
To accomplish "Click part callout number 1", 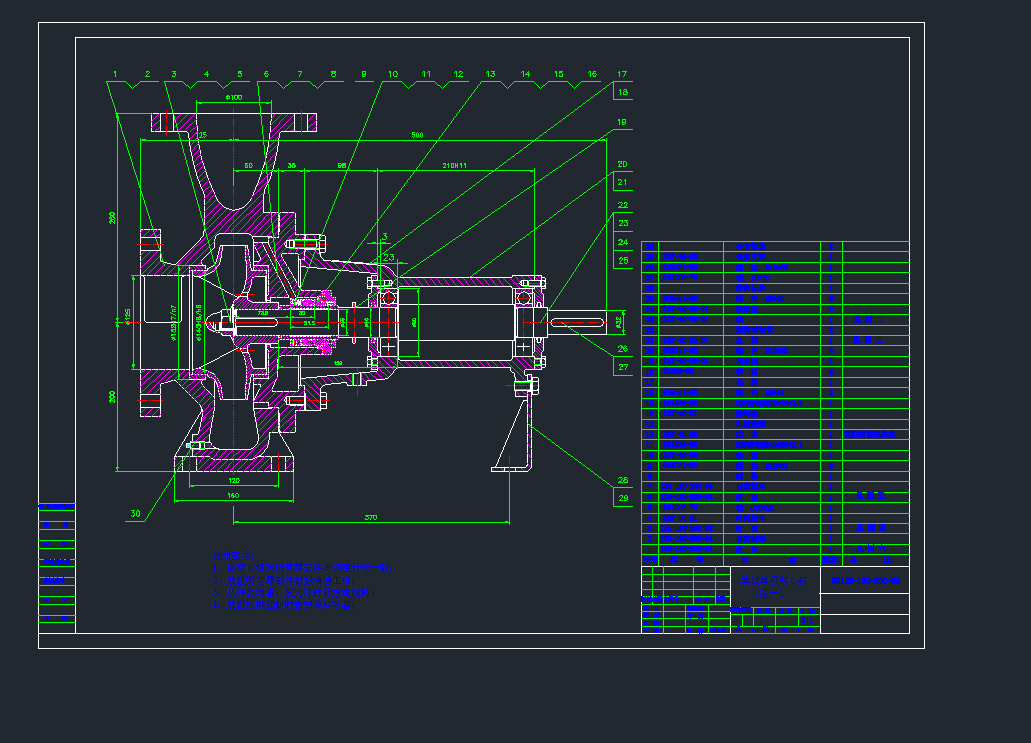I will (116, 74).
